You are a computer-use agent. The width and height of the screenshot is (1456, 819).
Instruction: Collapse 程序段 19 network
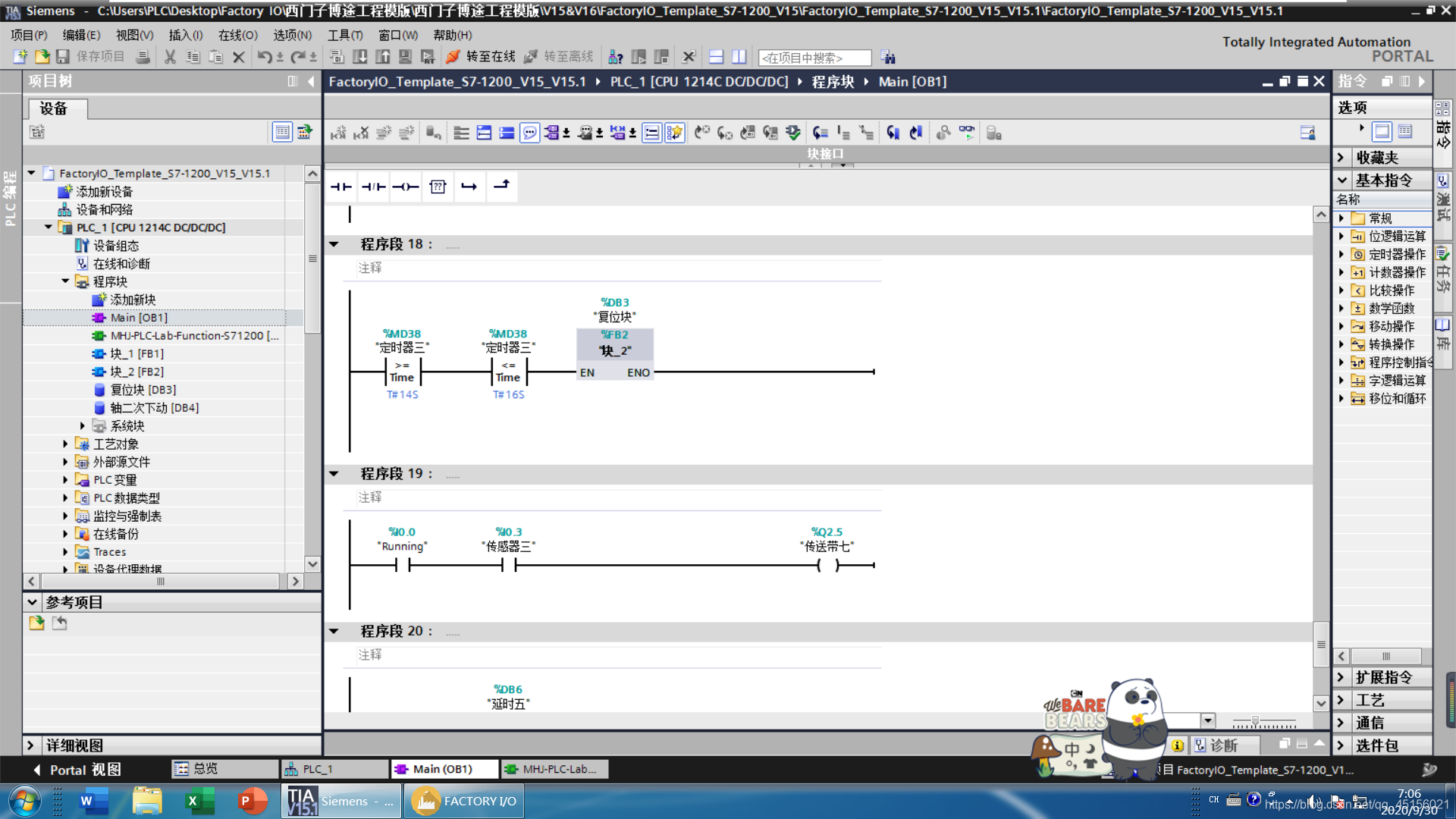[x=334, y=474]
